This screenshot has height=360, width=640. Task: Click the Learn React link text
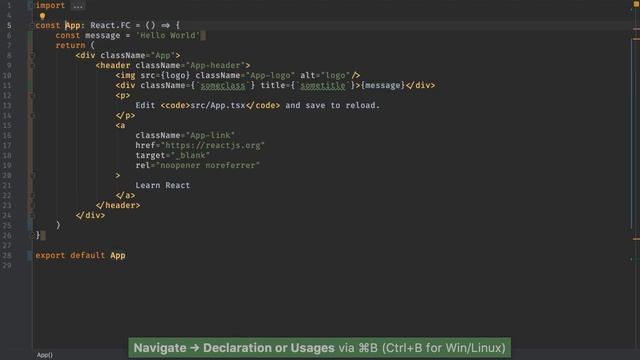(x=162, y=185)
